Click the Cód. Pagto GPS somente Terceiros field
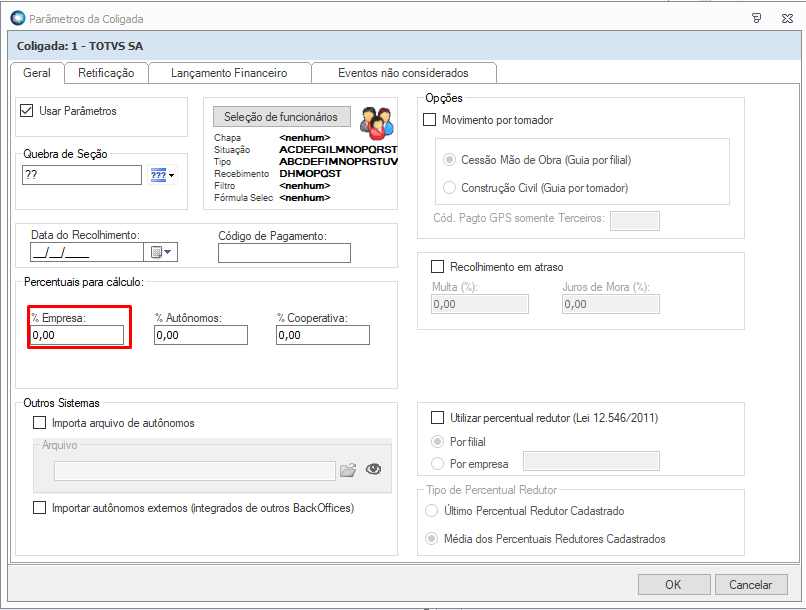This screenshot has height=610, width=806. [x=635, y=221]
